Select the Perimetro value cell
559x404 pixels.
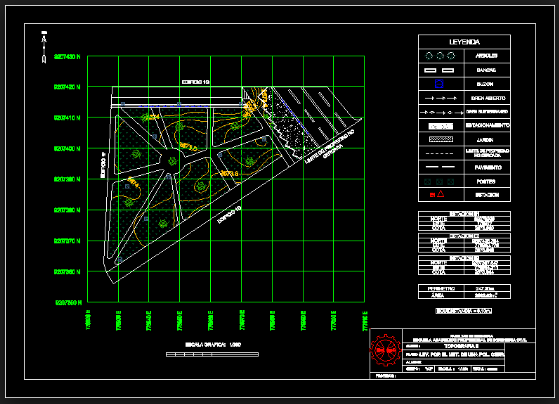pos(487,288)
